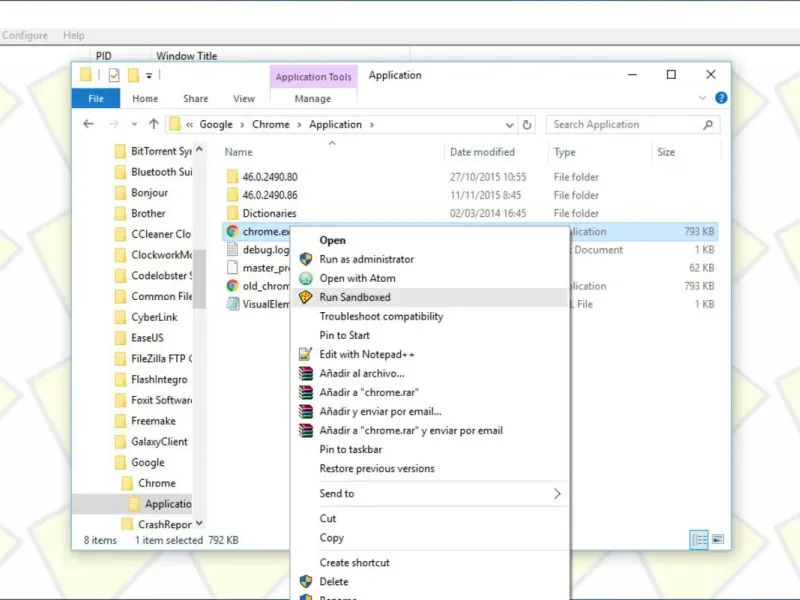This screenshot has height=600, width=800.
Task: Go up one folder level arrow
Action: [154, 124]
